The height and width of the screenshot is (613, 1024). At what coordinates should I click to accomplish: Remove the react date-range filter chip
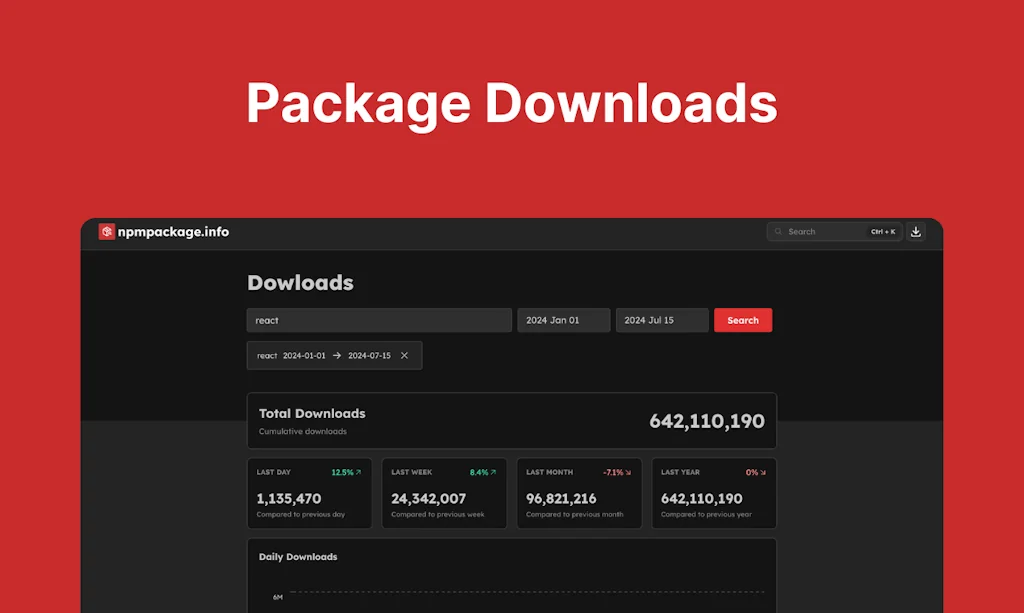tap(404, 355)
